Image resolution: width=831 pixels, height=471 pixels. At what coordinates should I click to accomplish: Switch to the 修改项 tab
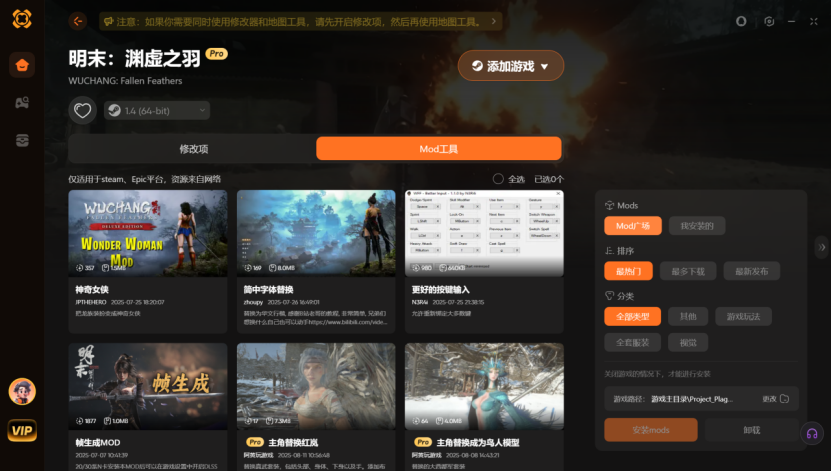[x=193, y=149]
